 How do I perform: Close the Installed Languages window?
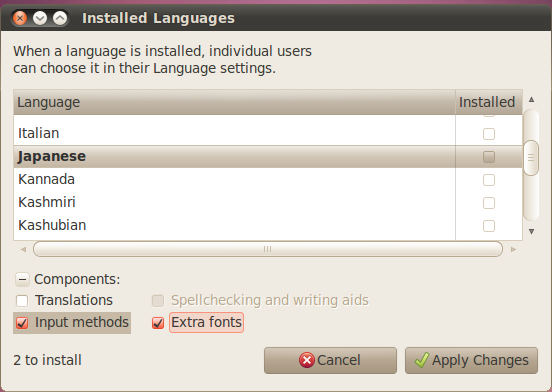click(x=20, y=18)
